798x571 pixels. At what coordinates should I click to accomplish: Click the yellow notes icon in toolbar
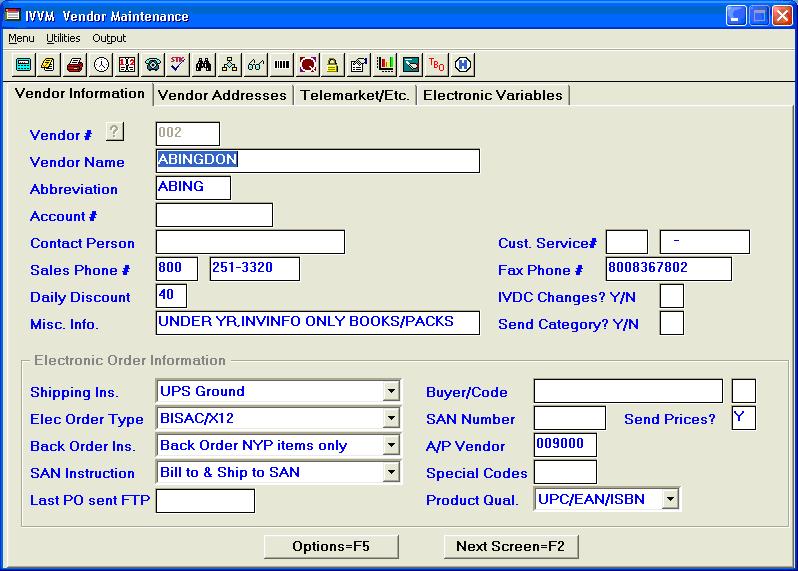point(49,65)
